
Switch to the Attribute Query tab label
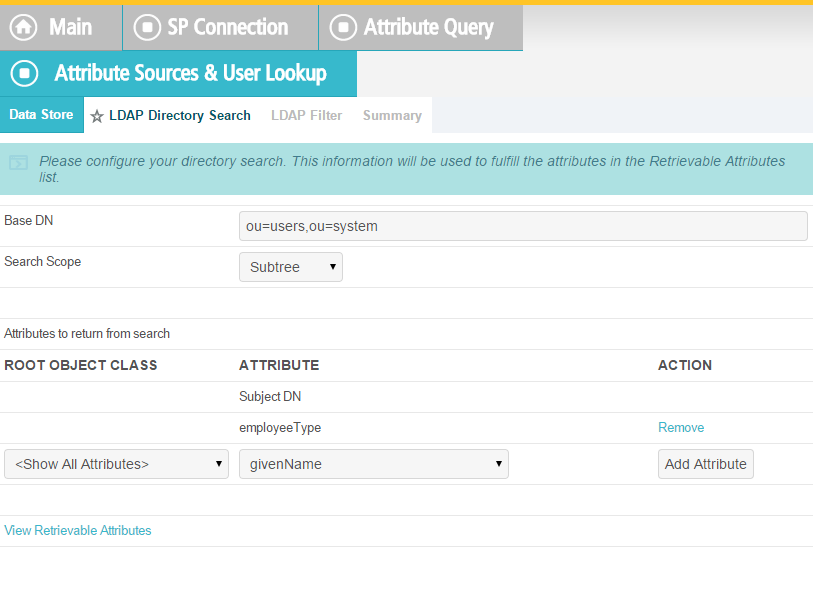pos(428,27)
